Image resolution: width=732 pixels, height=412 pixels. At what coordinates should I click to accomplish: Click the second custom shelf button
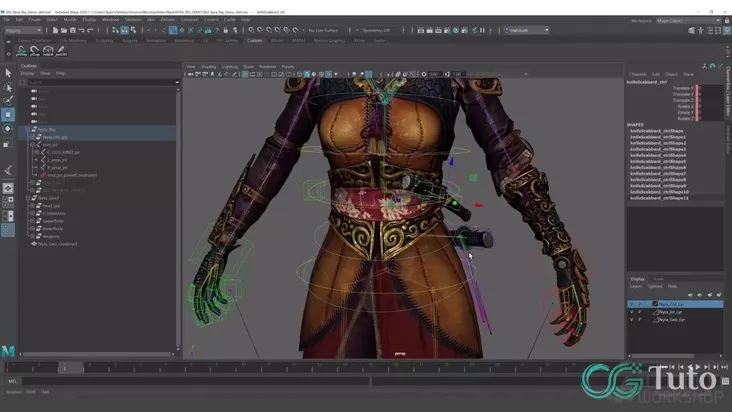point(35,51)
